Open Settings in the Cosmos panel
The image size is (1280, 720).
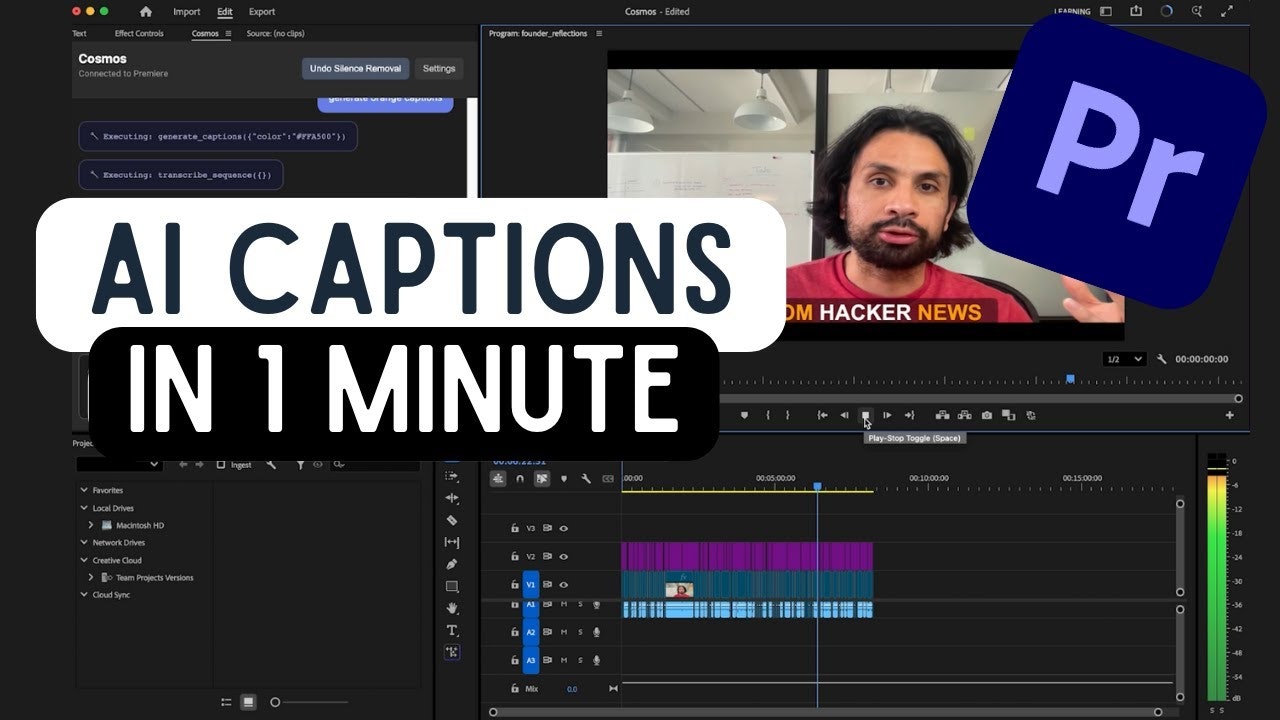tap(439, 68)
